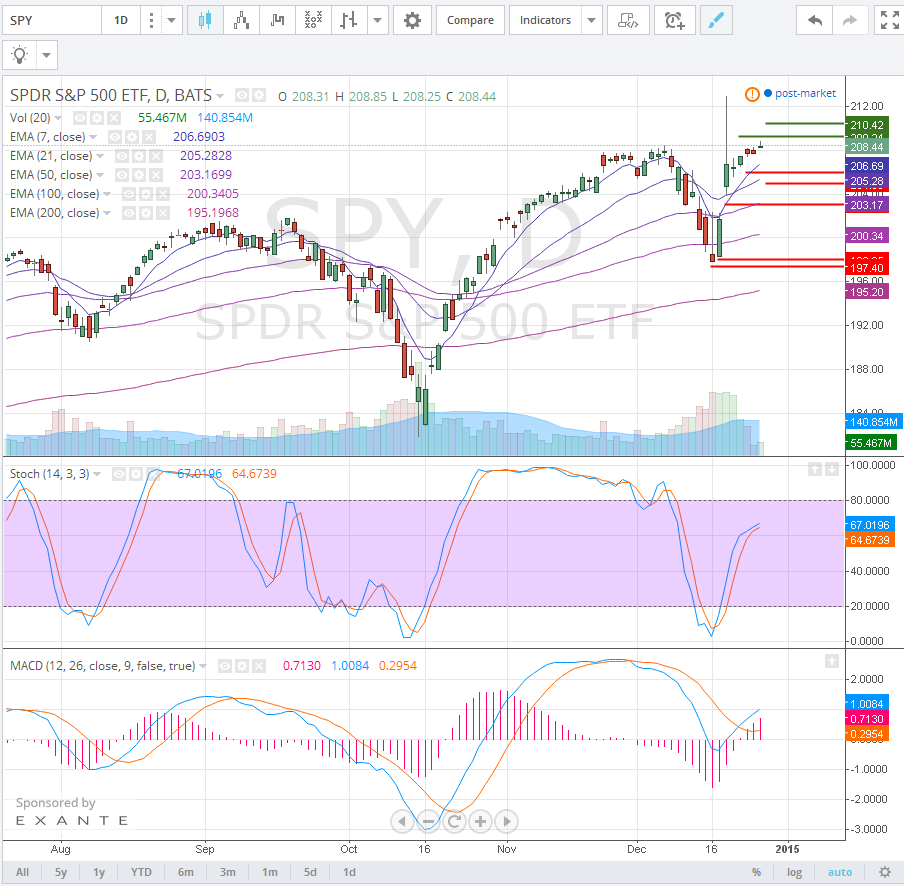Image resolution: width=904 pixels, height=886 pixels.
Task: Hide the EMA (7, close) line
Action: point(114,137)
